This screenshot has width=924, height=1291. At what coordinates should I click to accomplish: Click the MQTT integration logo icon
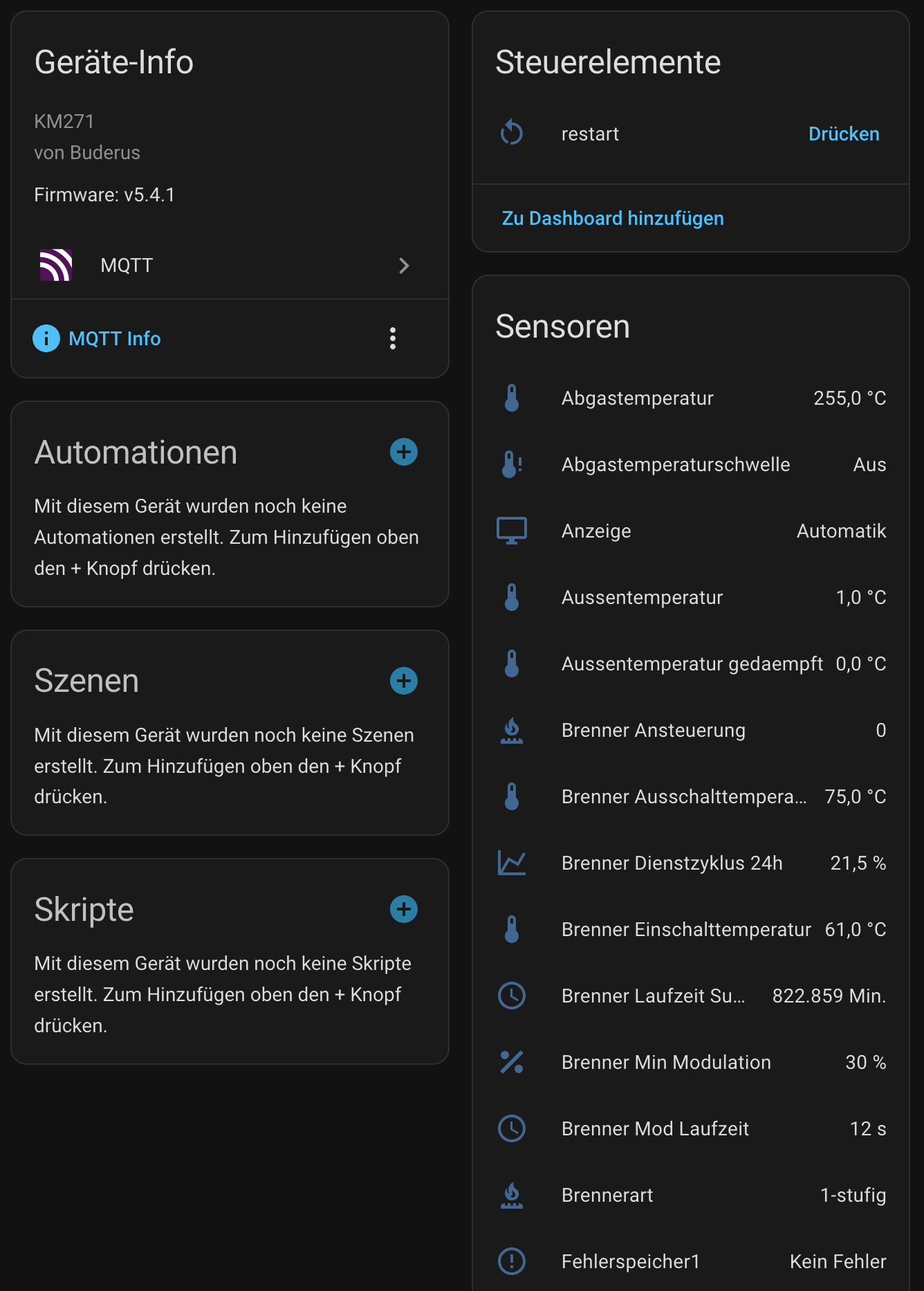click(x=56, y=265)
